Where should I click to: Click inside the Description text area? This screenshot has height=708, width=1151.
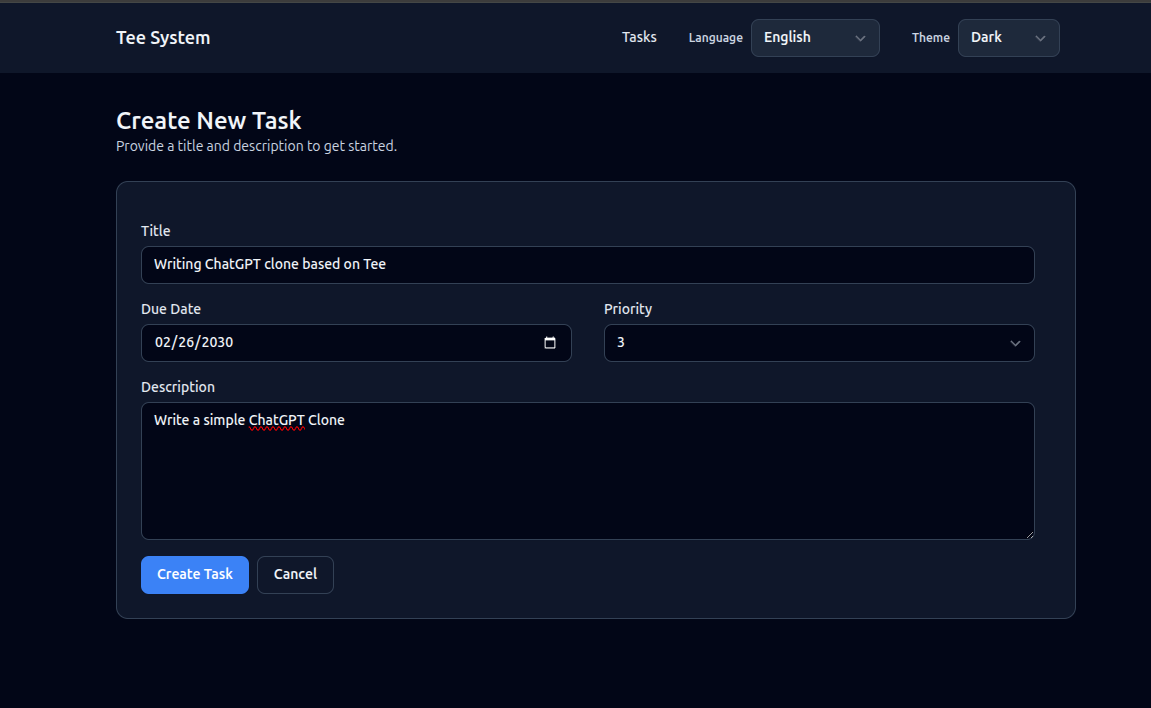point(588,470)
